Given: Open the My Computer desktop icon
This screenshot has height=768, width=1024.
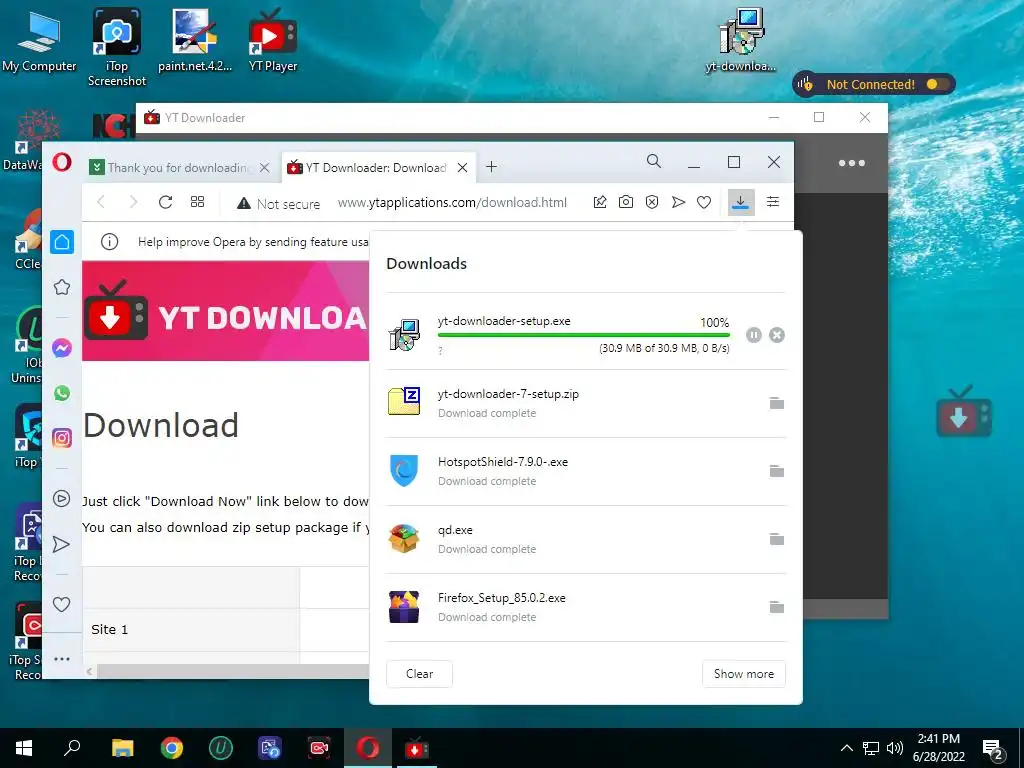Looking at the screenshot, I should (39, 40).
